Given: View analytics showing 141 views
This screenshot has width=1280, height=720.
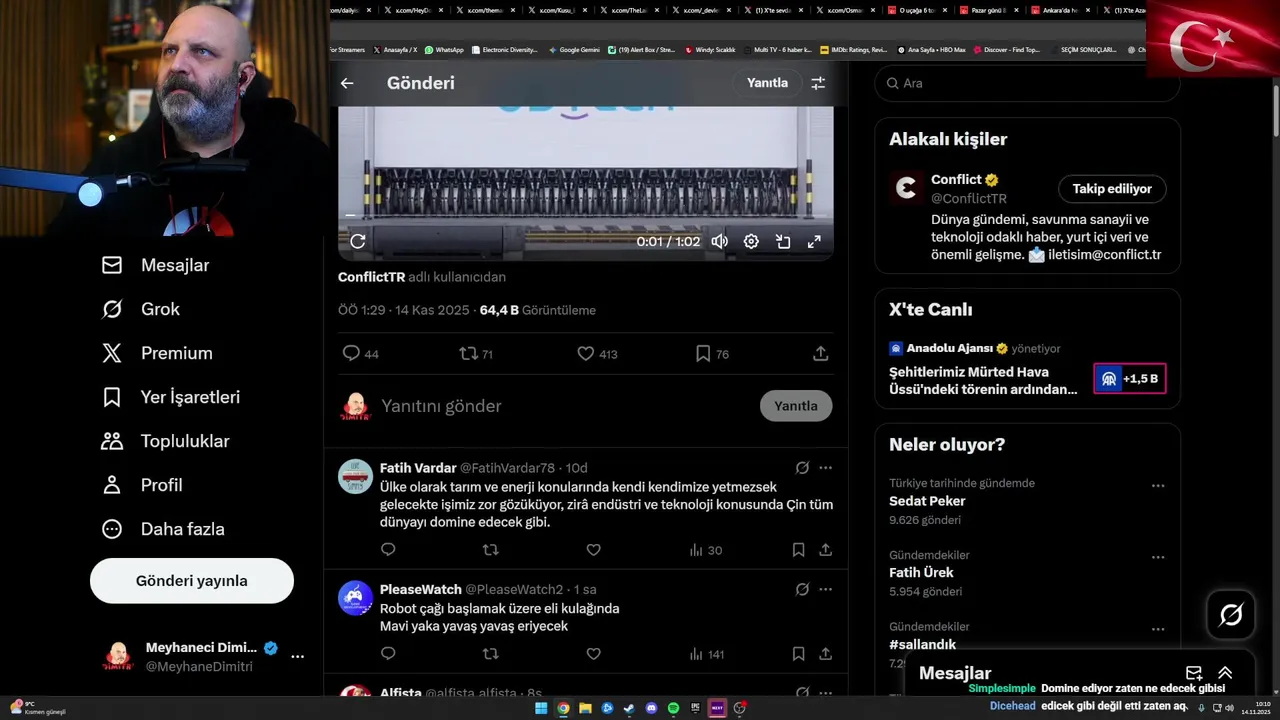Looking at the screenshot, I should 706,654.
